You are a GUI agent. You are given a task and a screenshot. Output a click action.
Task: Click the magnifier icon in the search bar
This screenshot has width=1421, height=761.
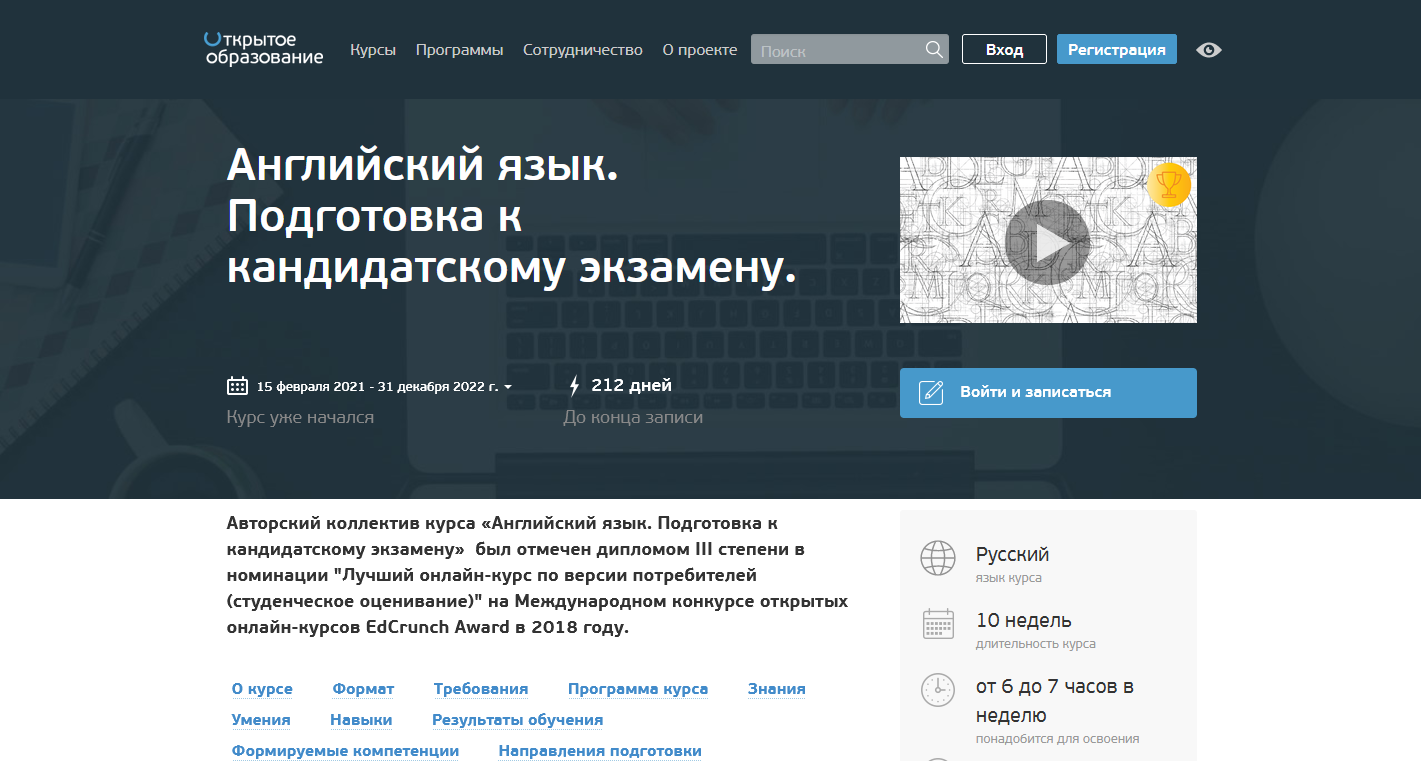click(x=933, y=48)
